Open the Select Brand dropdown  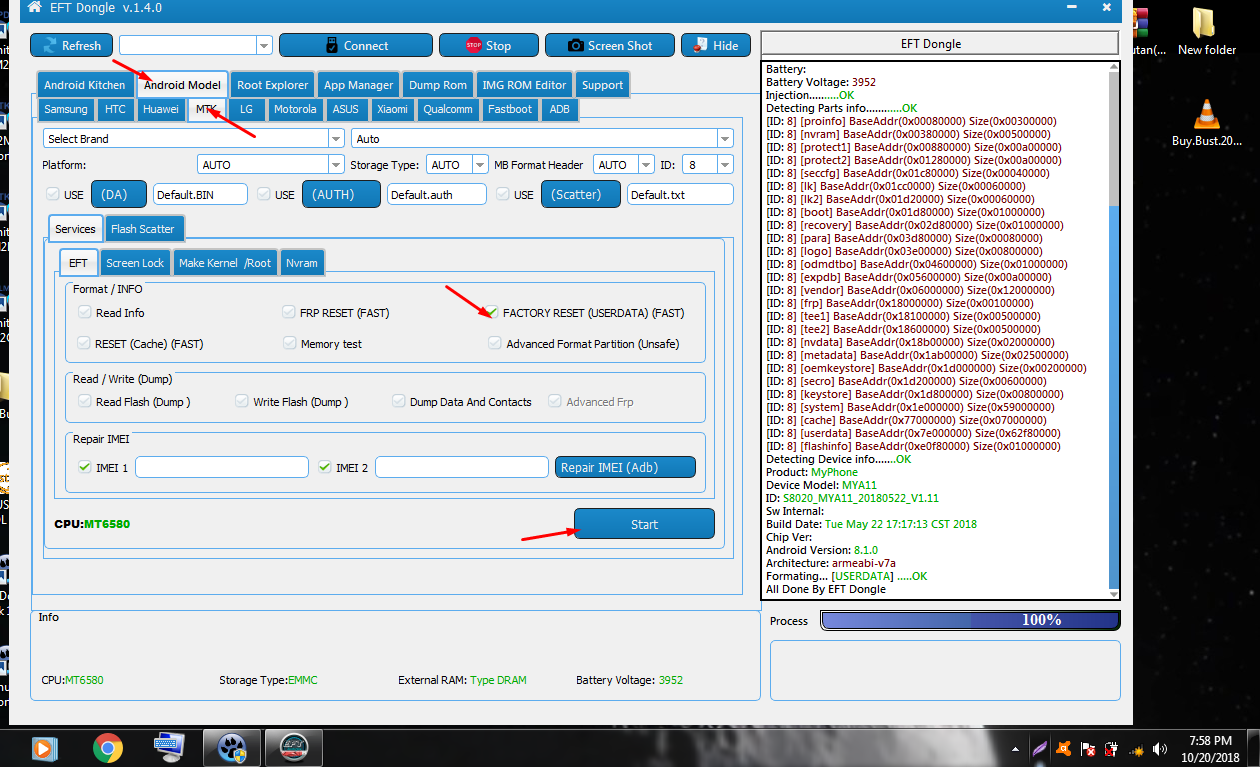pyautogui.click(x=336, y=138)
